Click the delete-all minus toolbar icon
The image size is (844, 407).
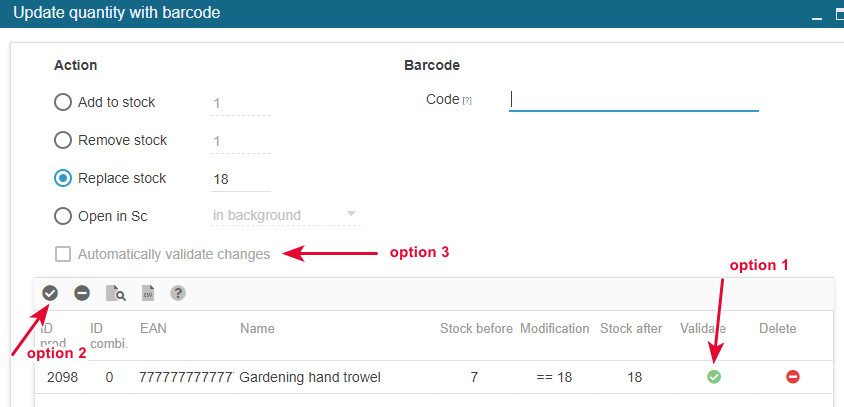82,293
